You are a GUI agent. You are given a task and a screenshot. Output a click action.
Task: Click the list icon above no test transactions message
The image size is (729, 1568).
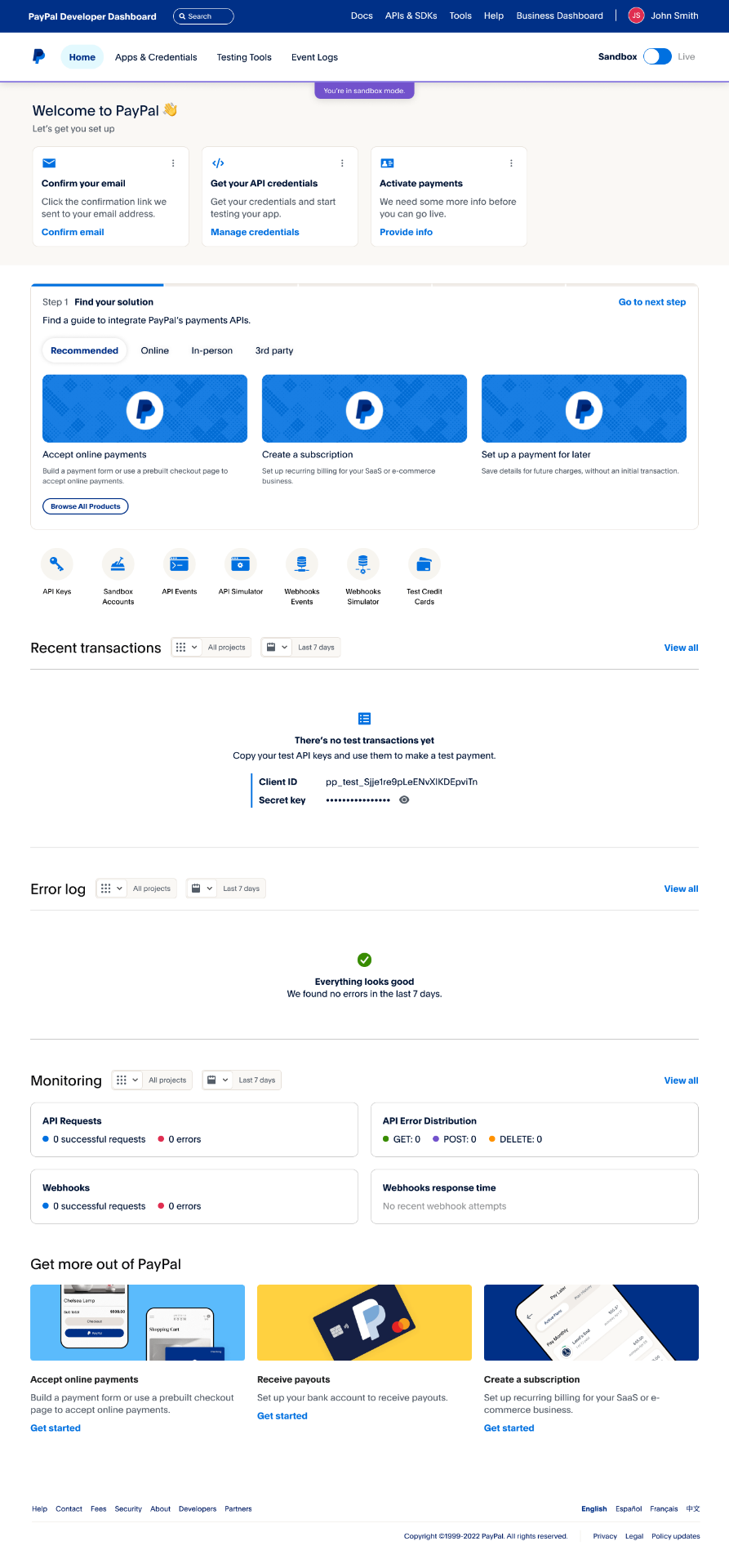tap(364, 719)
